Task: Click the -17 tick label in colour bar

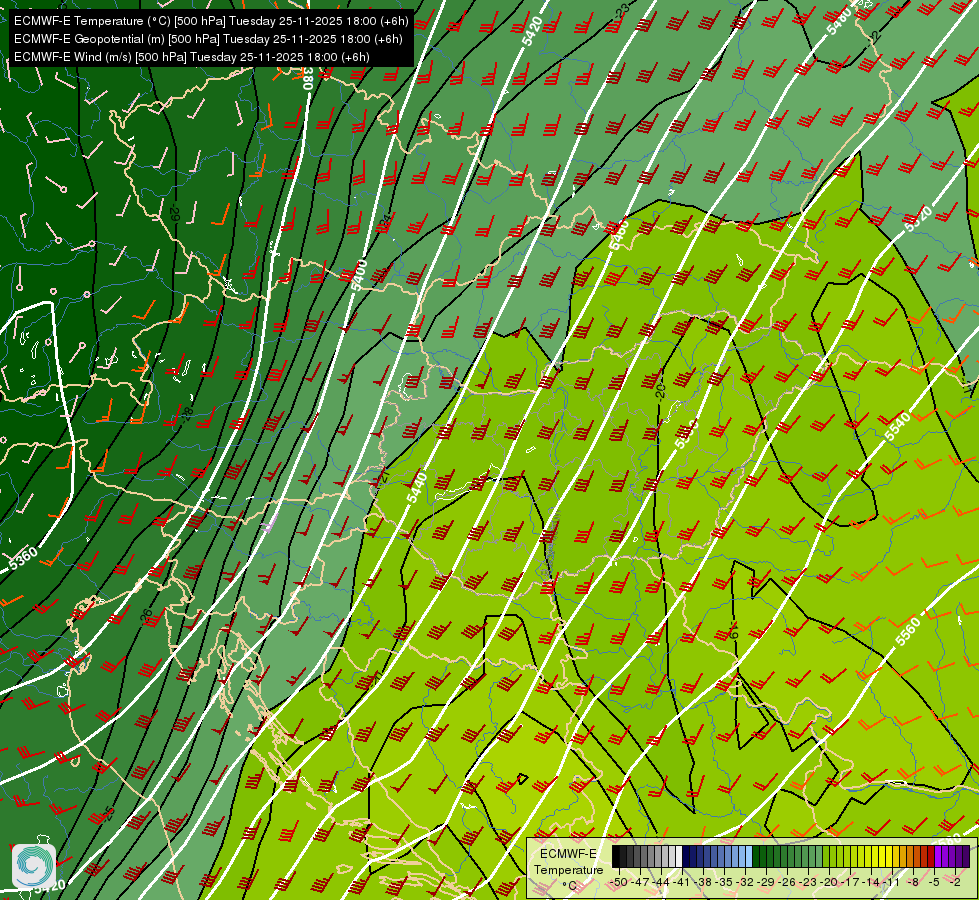Action: click(851, 882)
